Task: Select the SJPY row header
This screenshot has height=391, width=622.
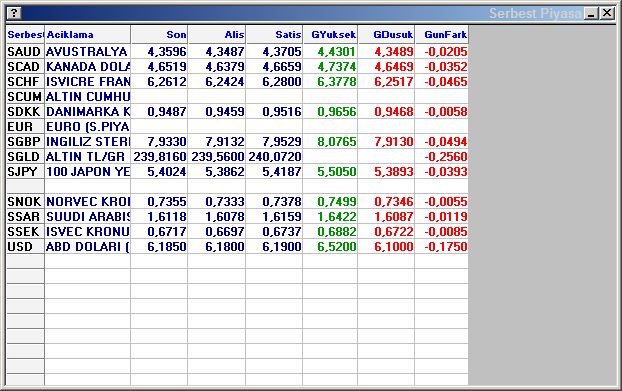Action: click(x=25, y=172)
